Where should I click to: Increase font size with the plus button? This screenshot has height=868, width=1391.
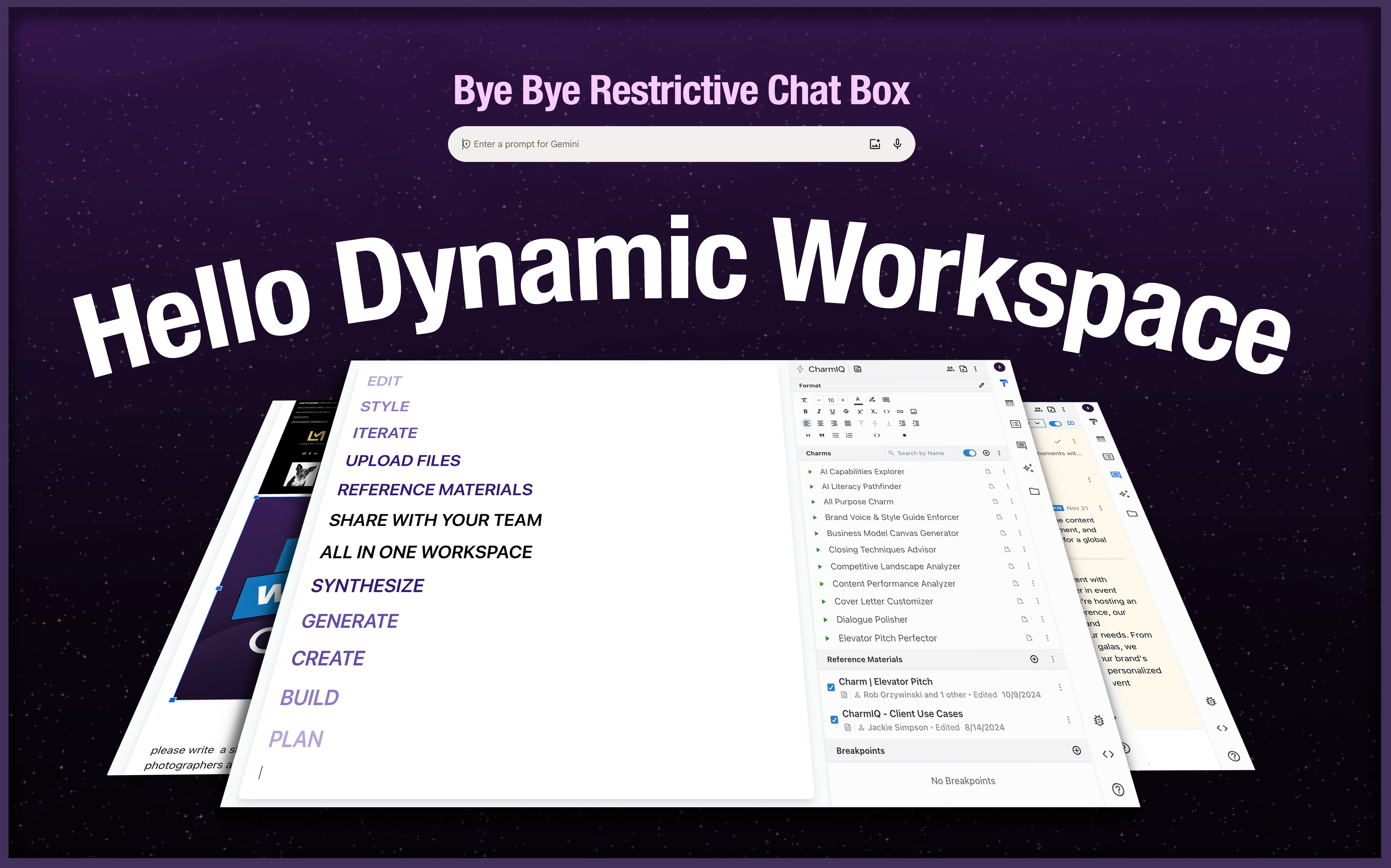pyautogui.click(x=843, y=400)
